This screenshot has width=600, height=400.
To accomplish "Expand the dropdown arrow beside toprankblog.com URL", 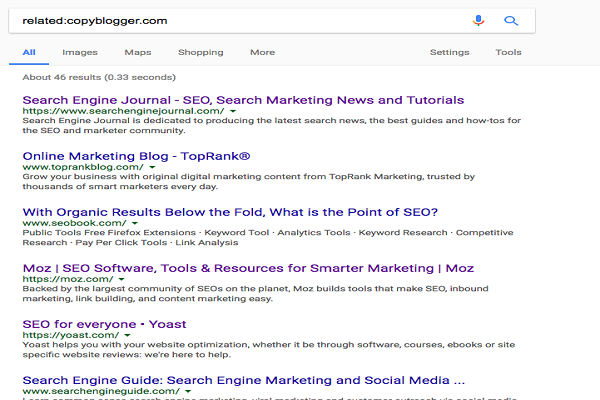I will pos(152,167).
